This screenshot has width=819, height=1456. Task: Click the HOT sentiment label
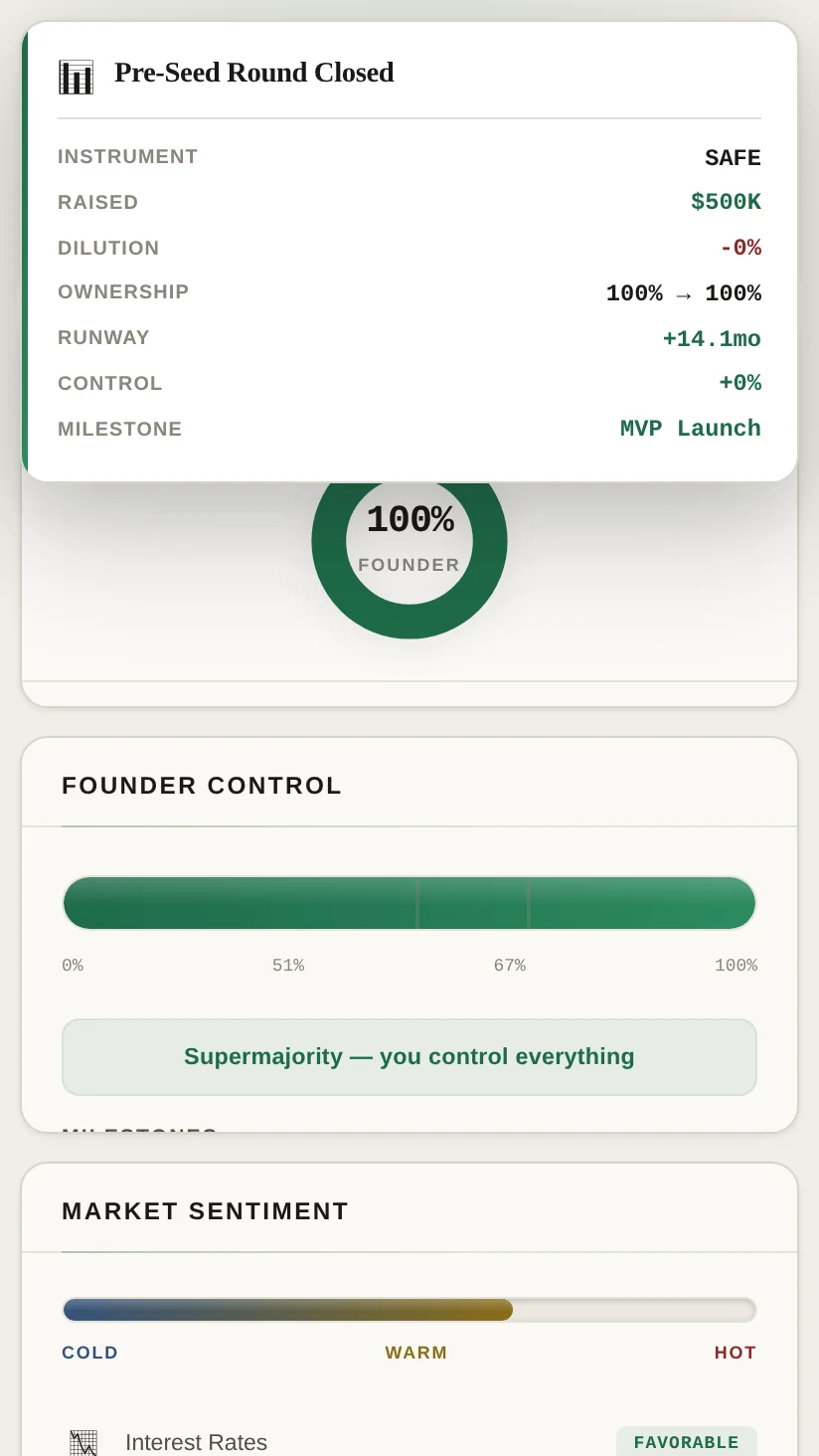(736, 1353)
